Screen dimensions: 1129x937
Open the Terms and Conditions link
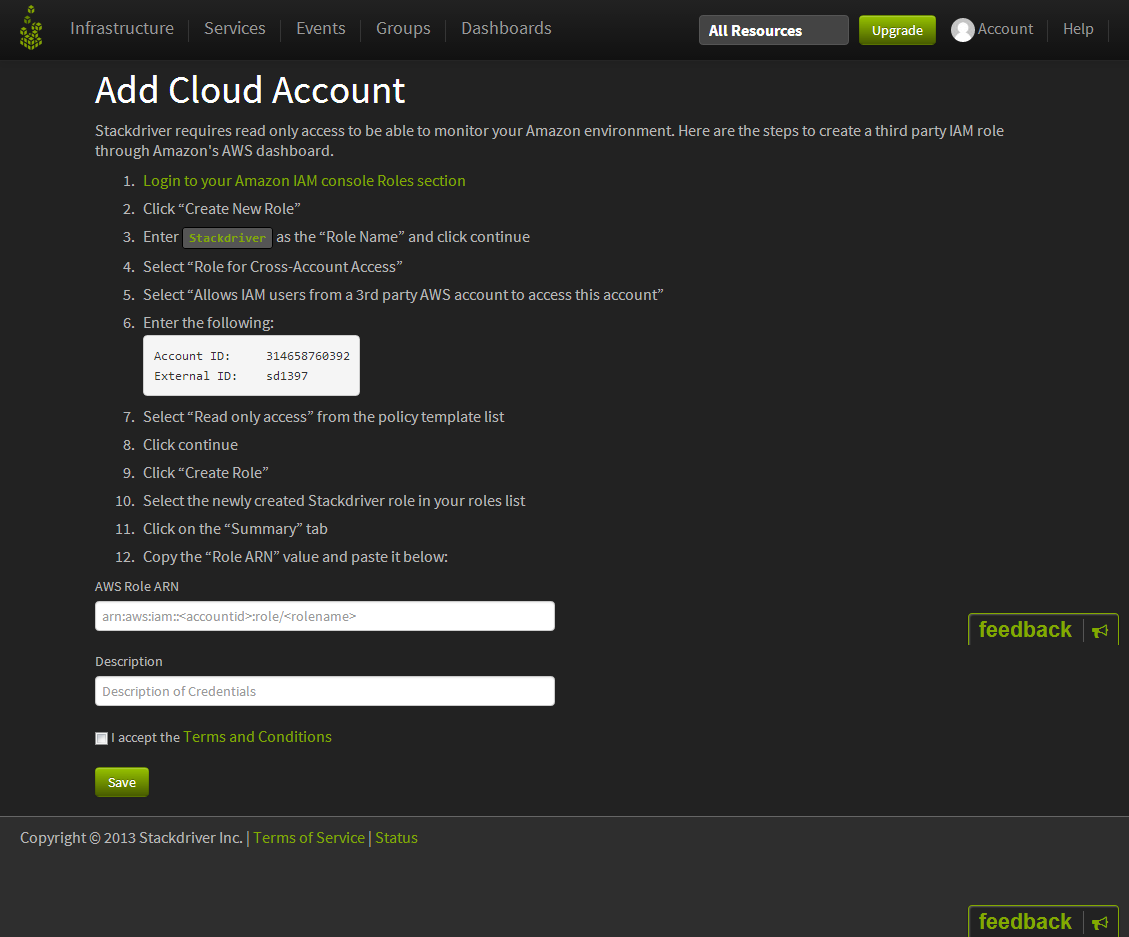[x=257, y=737]
